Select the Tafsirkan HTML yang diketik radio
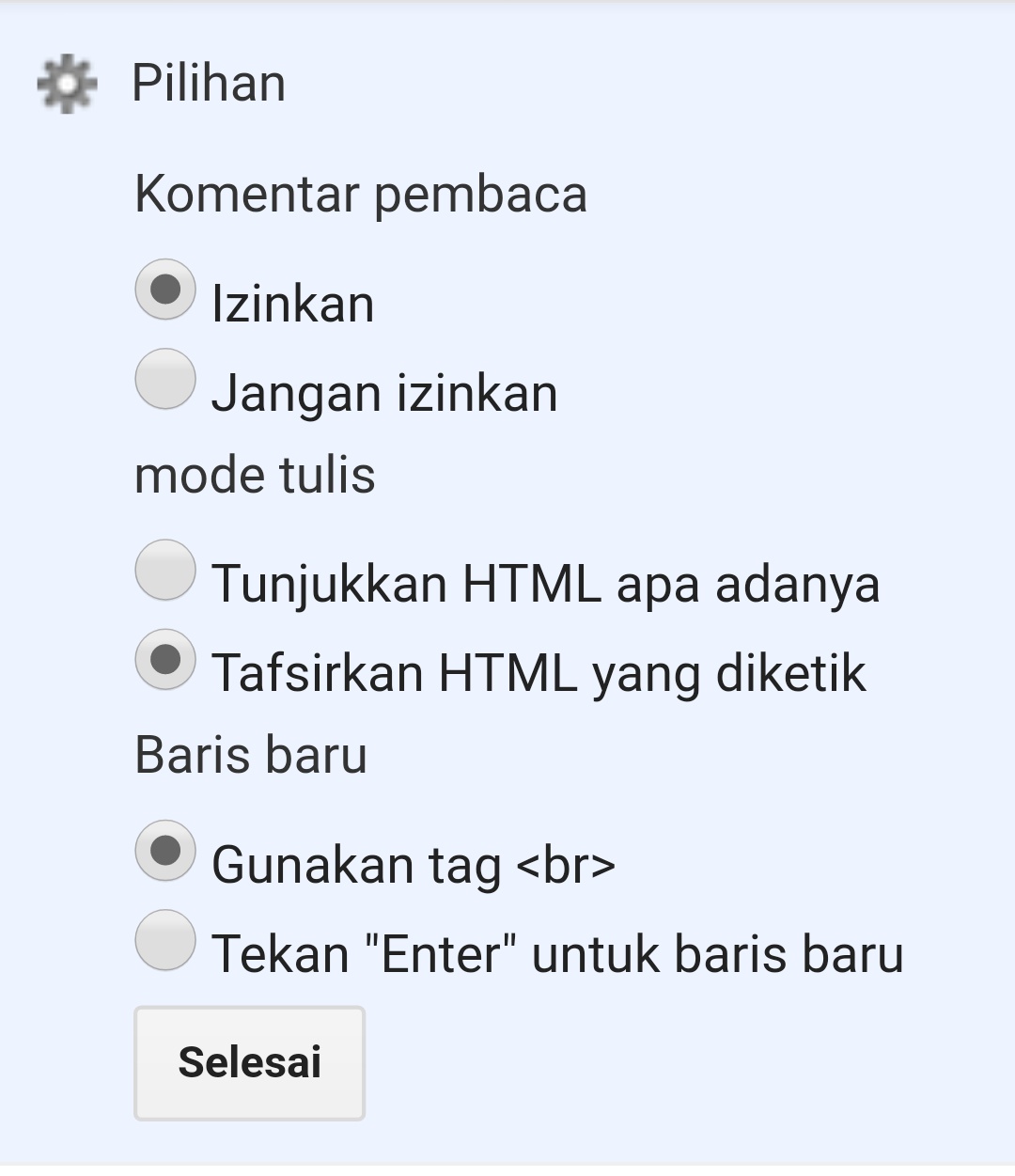This screenshot has height=1176, width=1015. click(165, 659)
